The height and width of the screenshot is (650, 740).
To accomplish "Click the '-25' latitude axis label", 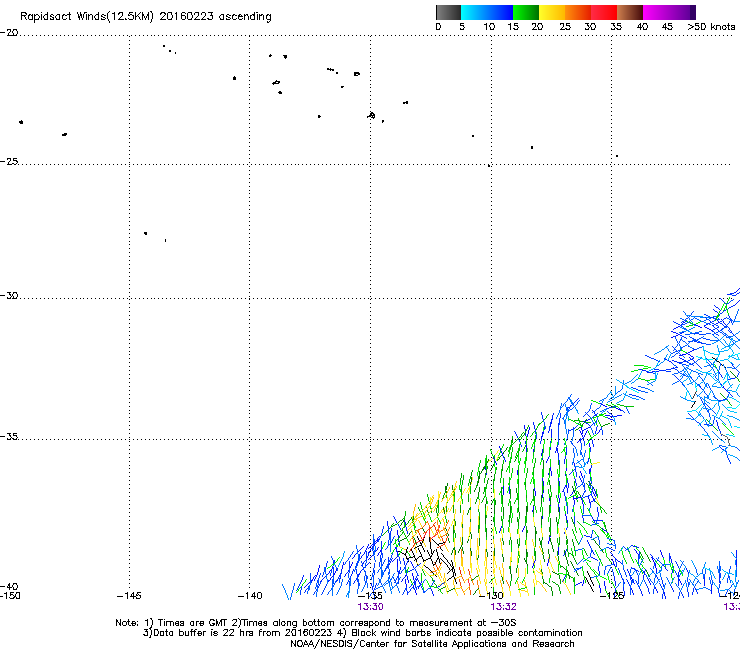I will point(9,161).
